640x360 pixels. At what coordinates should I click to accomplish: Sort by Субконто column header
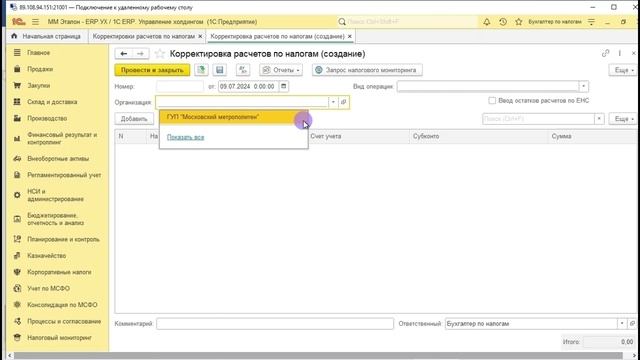pos(479,136)
